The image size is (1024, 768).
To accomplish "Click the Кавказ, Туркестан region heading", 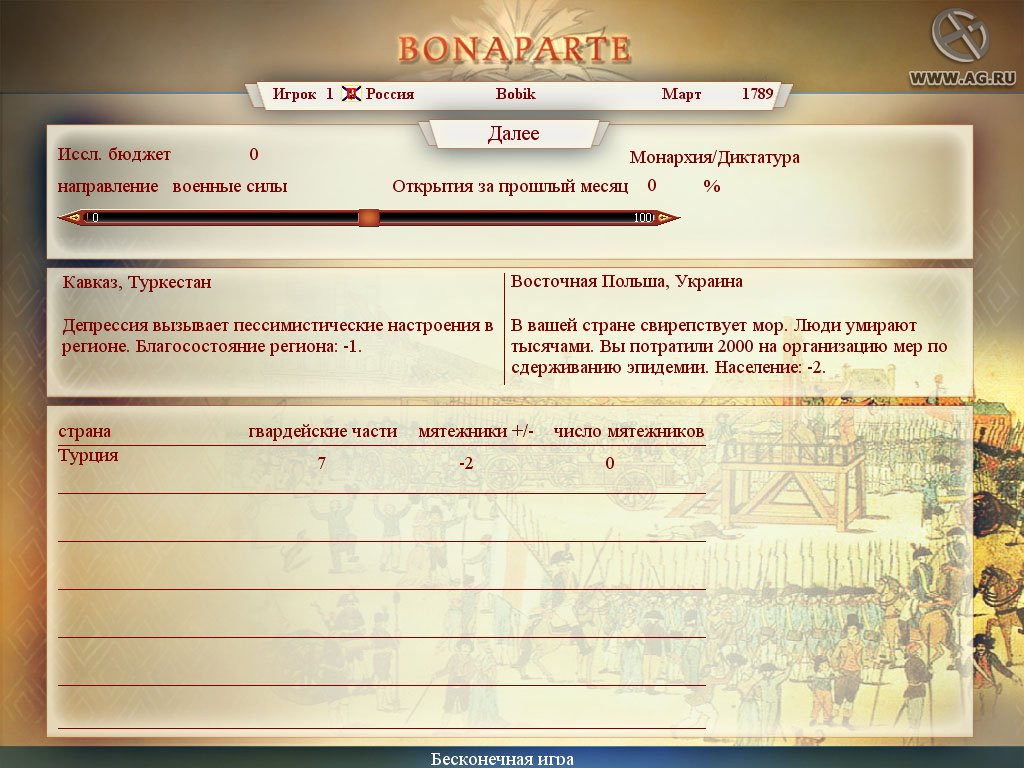I will pyautogui.click(x=137, y=282).
